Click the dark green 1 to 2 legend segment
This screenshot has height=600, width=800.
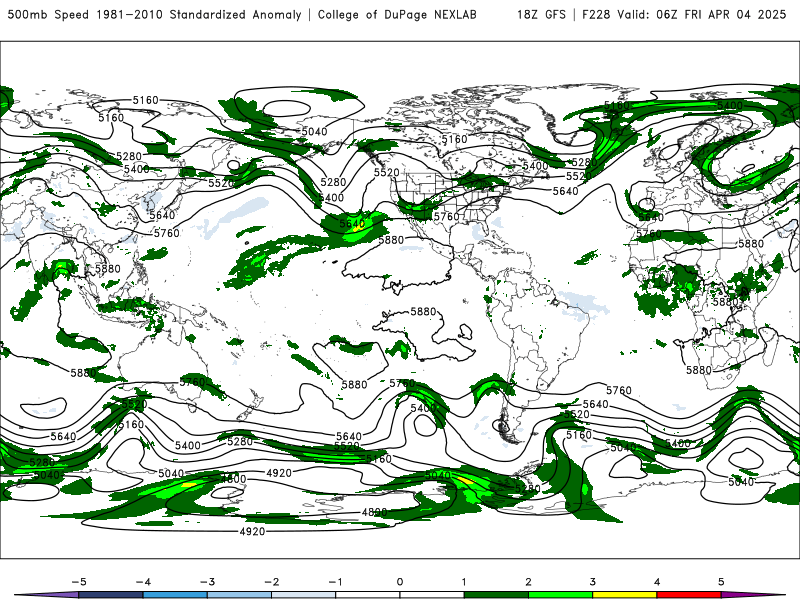496,595
